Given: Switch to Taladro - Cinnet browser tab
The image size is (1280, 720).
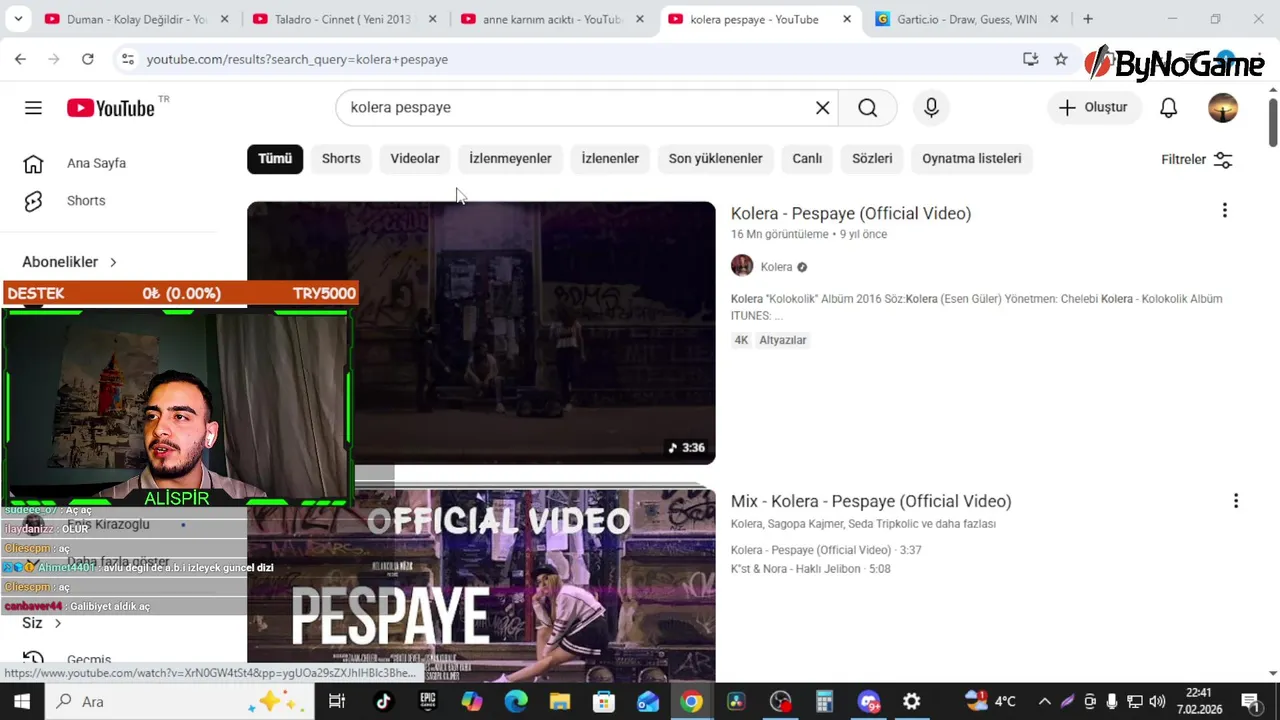Looking at the screenshot, I should (344, 19).
